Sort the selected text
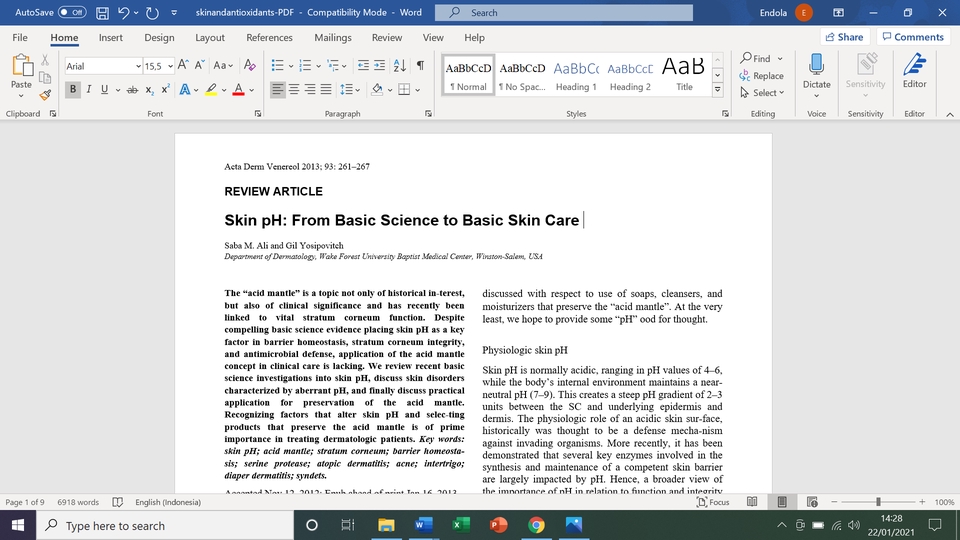960x540 pixels. tap(400, 65)
